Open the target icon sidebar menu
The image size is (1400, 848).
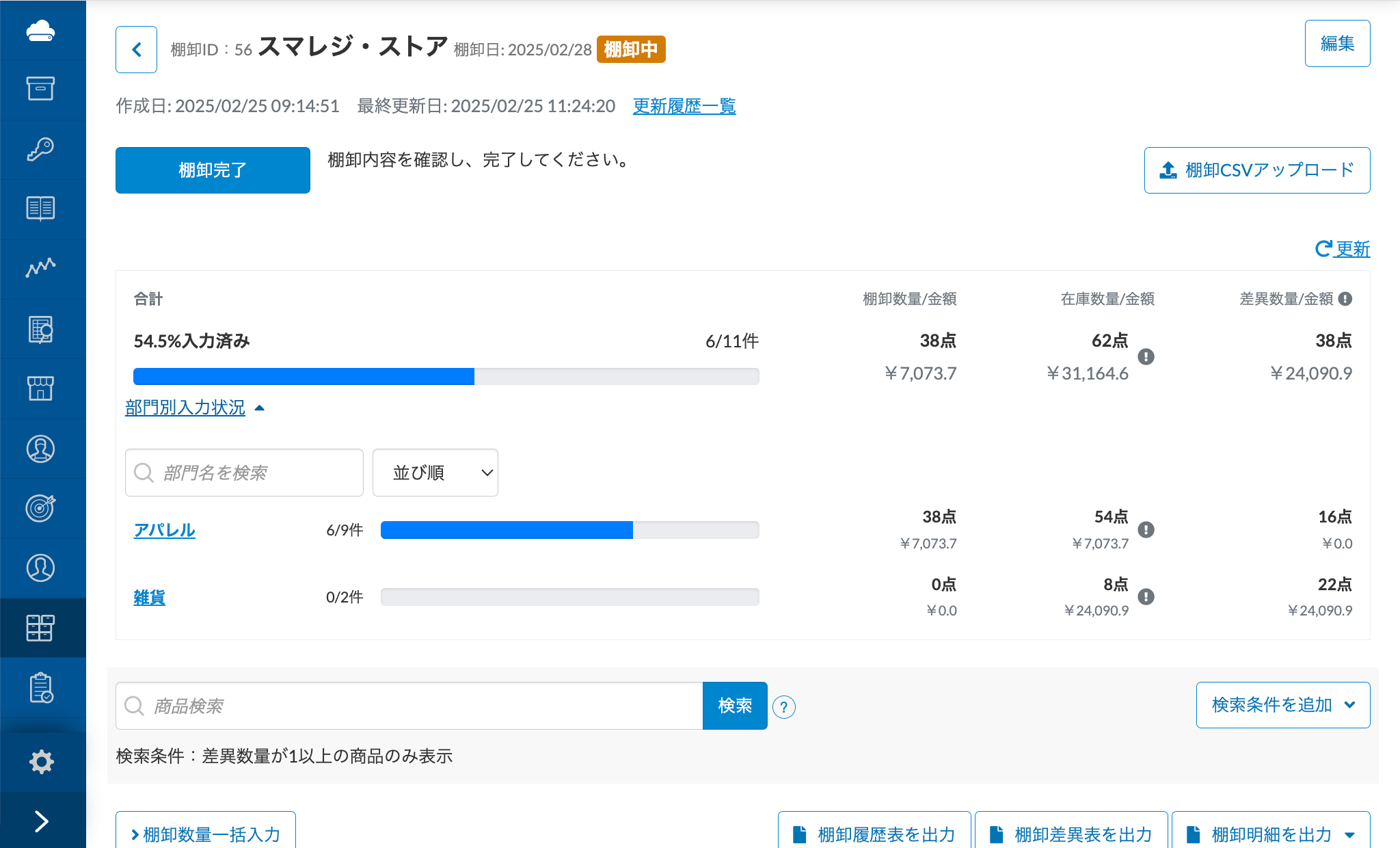pyautogui.click(x=40, y=508)
